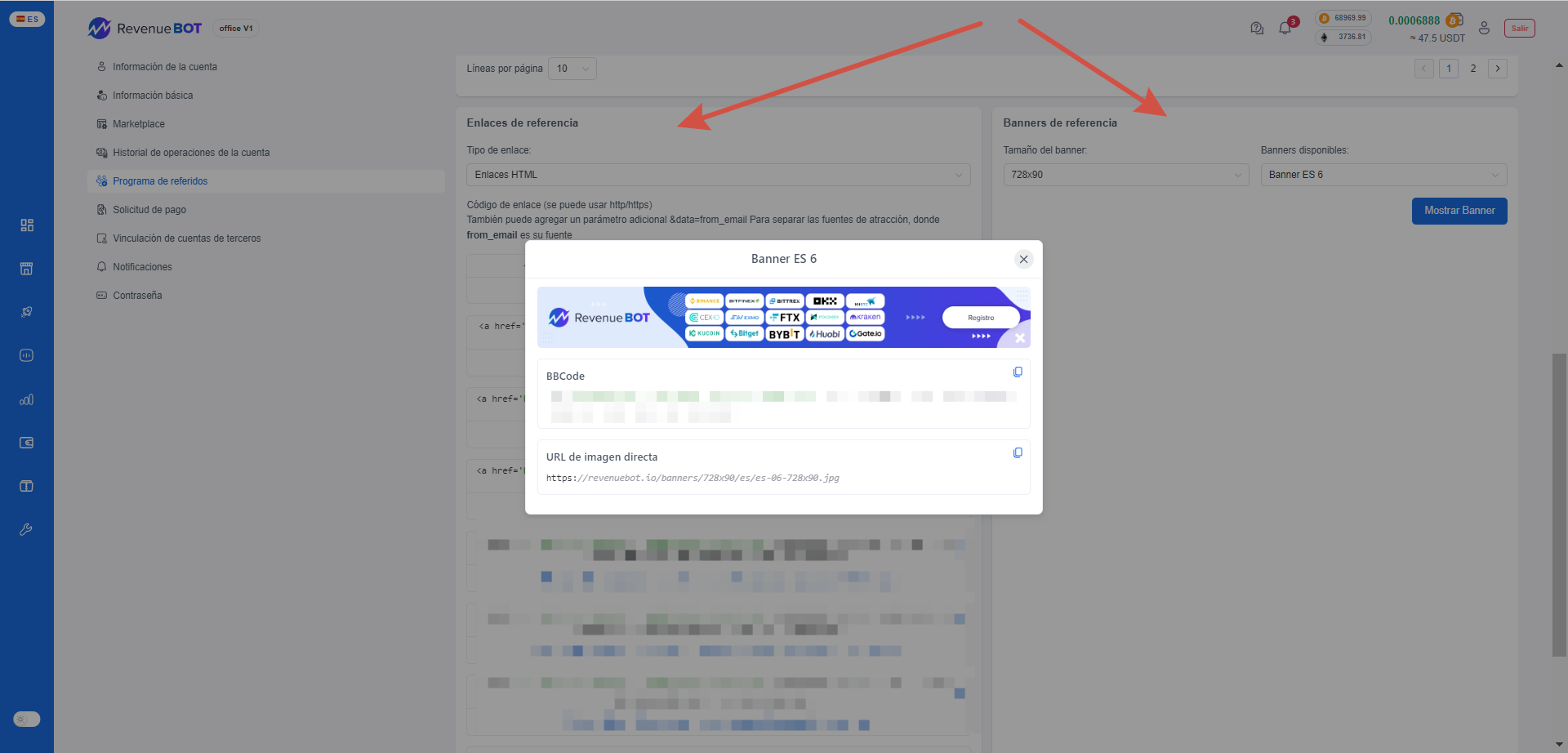Open Información de la cuenta menu item
This screenshot has width=1568, height=753.
[x=266, y=67]
